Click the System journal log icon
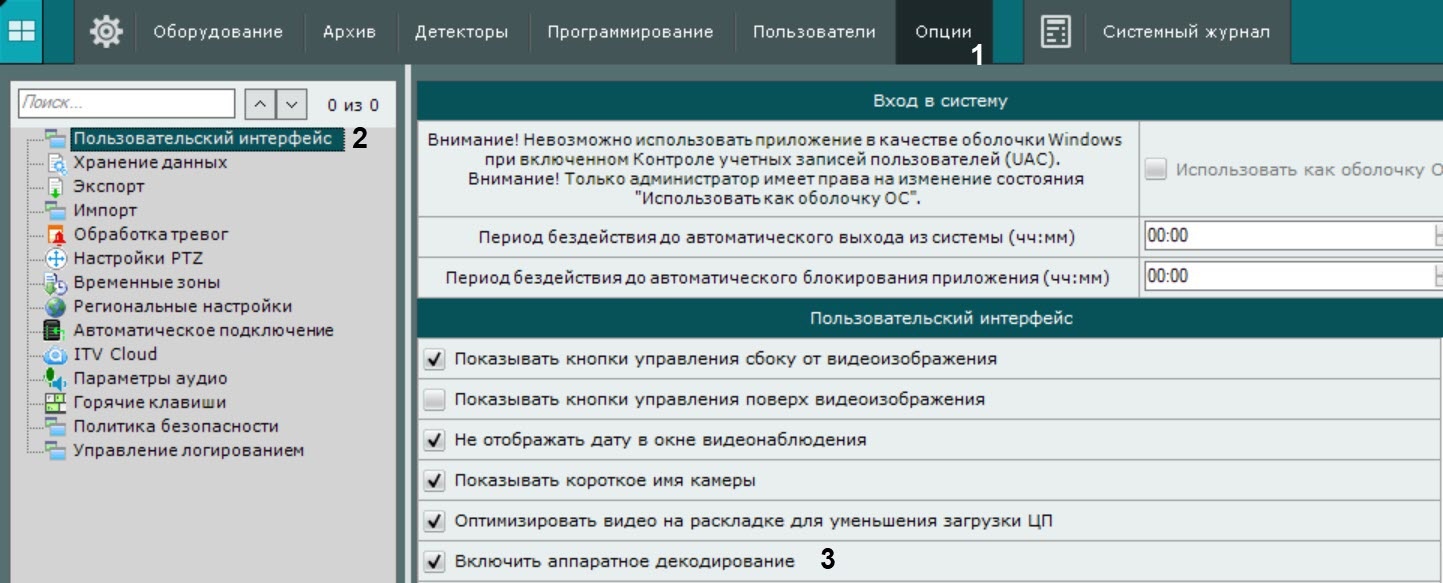The width and height of the screenshot is (1443, 583). (x=1055, y=32)
